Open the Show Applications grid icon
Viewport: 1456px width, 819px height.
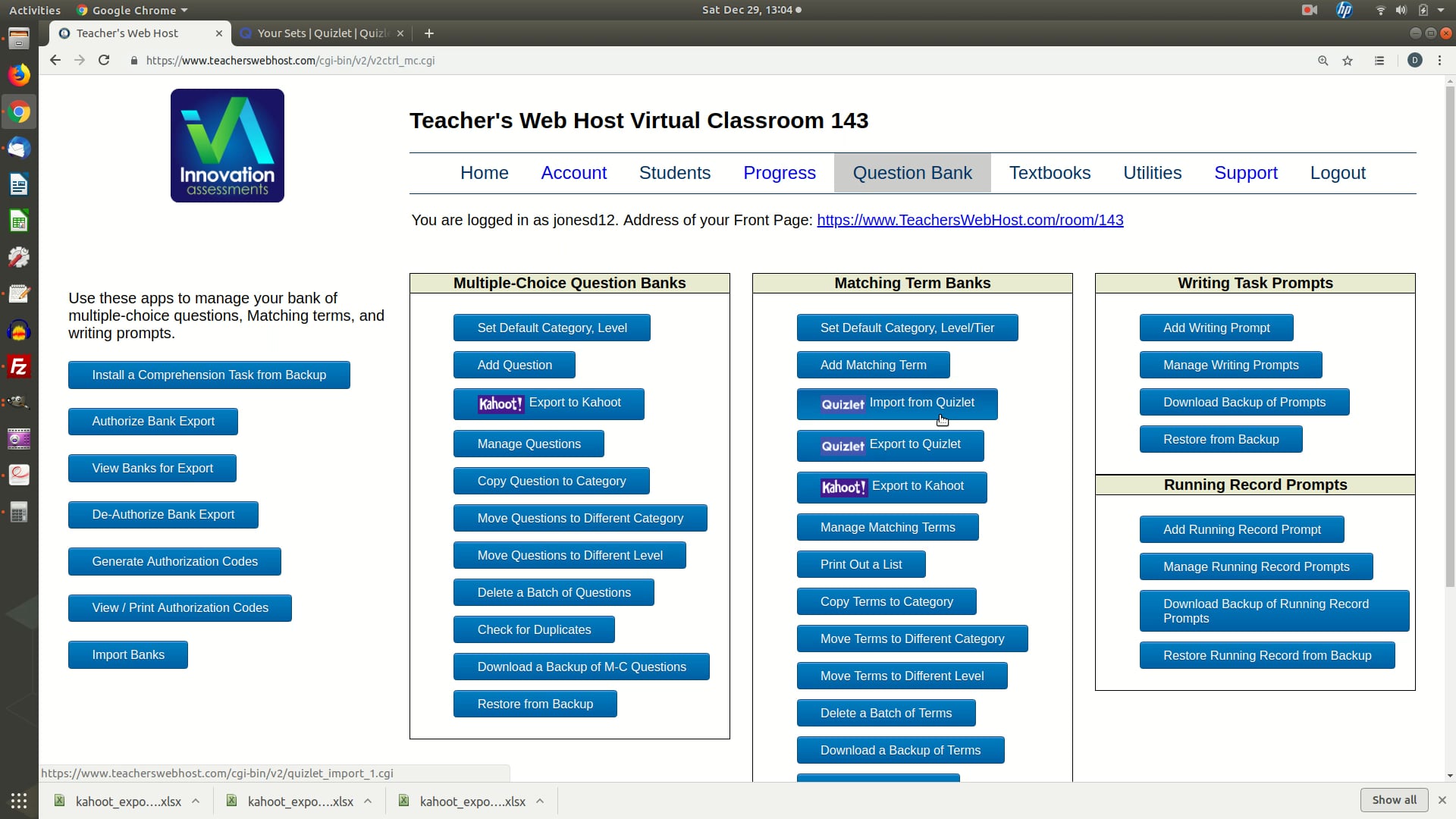point(17,800)
